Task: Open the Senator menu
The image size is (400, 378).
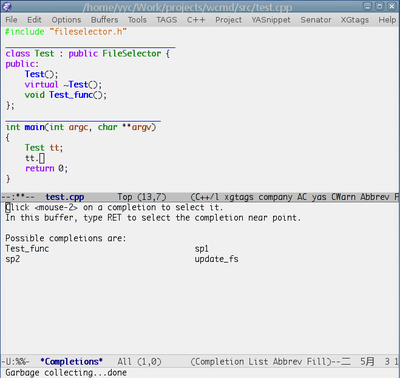Action: click(x=316, y=20)
